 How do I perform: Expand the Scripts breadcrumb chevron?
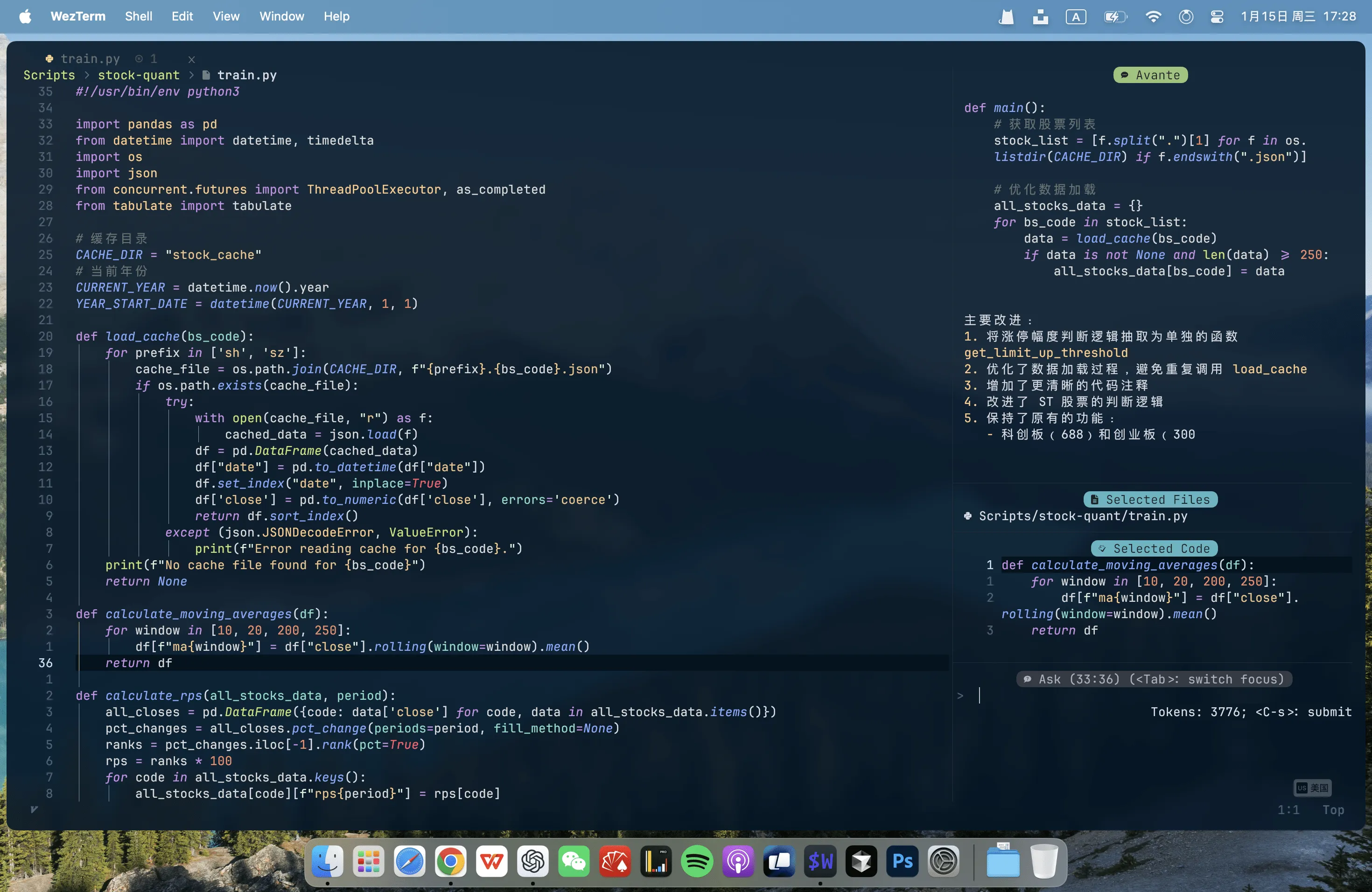86,75
